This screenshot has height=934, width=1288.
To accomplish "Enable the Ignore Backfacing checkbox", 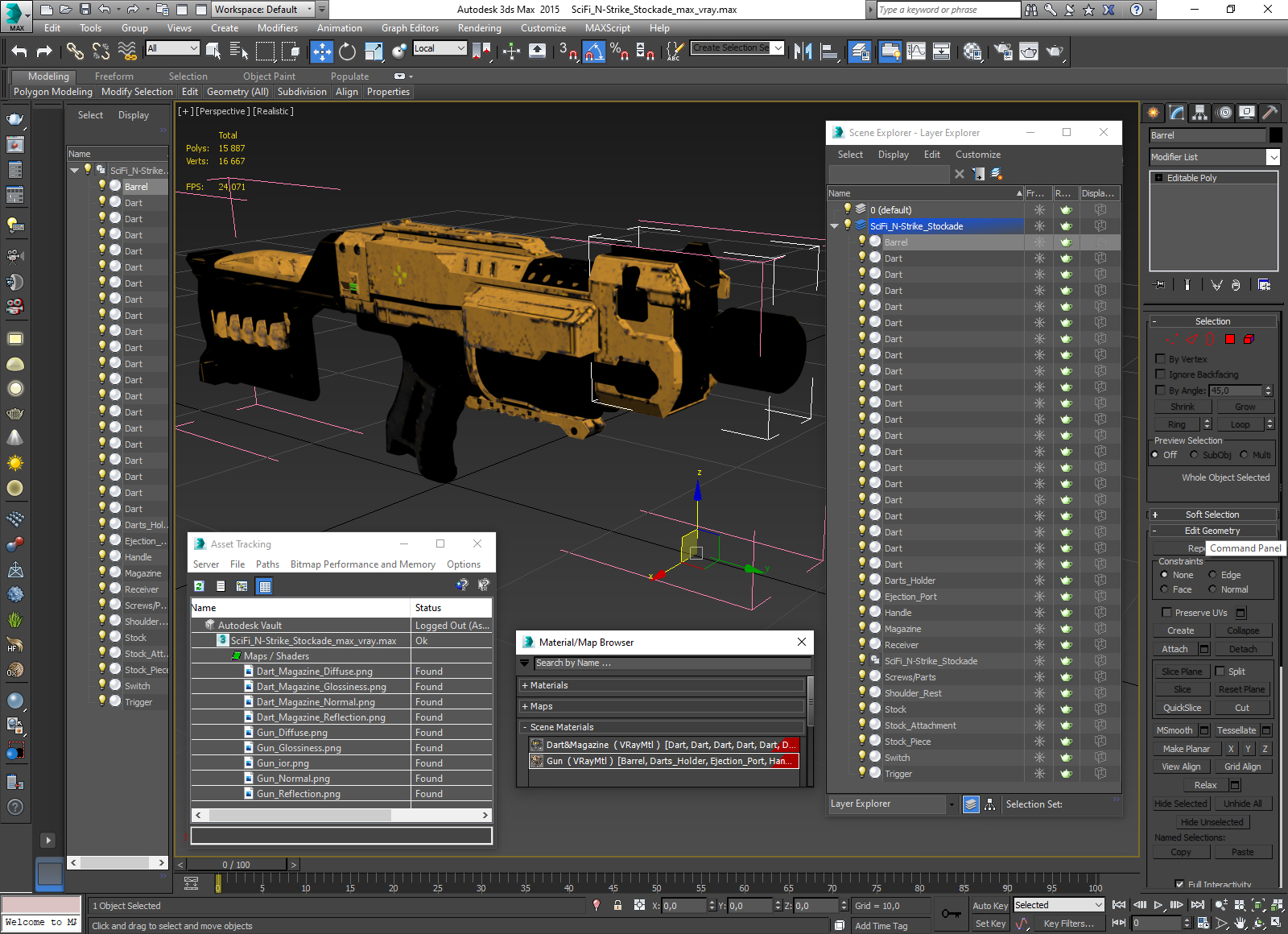I will tap(1161, 374).
